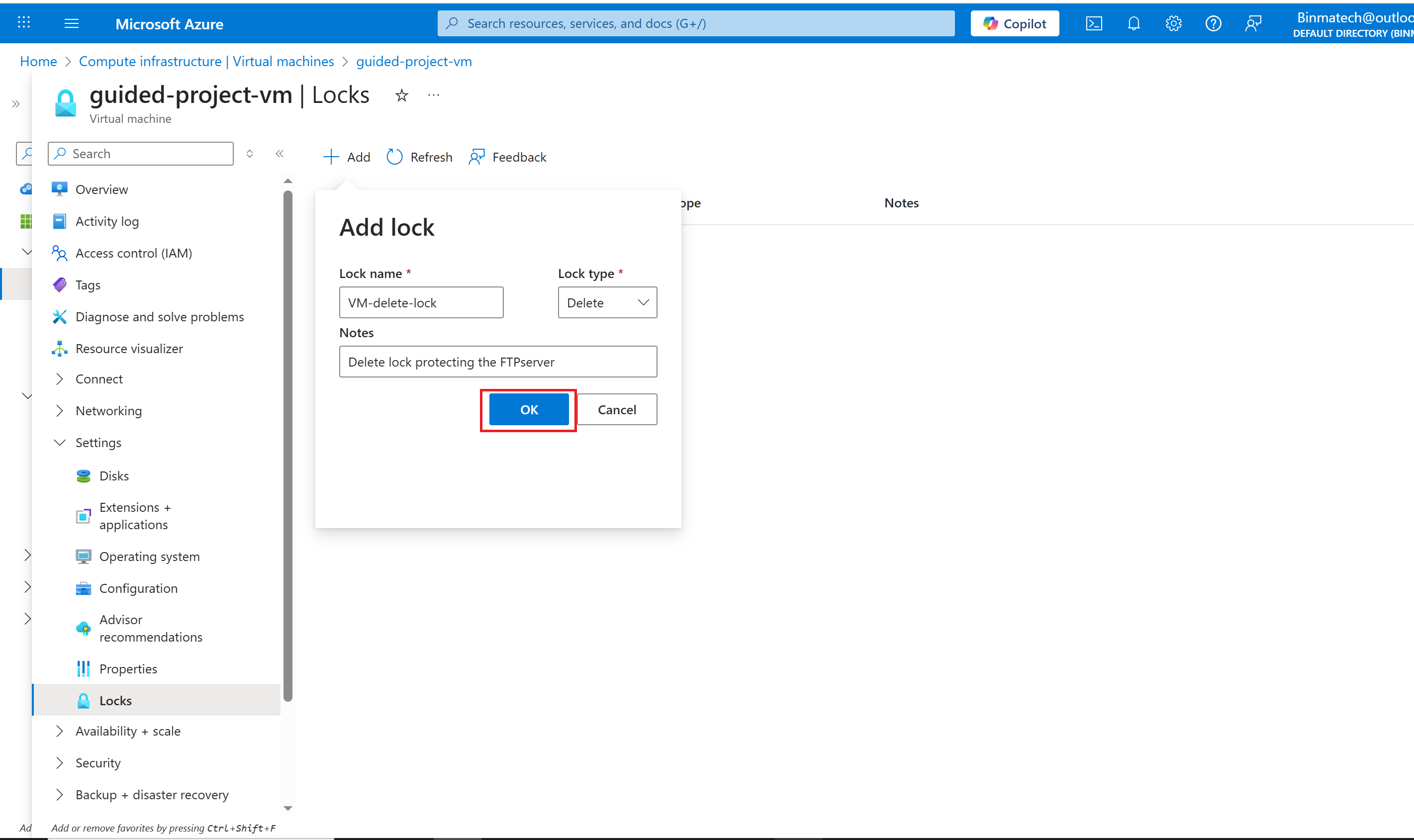This screenshot has width=1414, height=840.
Task: Click the Refresh toolbar button
Action: 419,157
